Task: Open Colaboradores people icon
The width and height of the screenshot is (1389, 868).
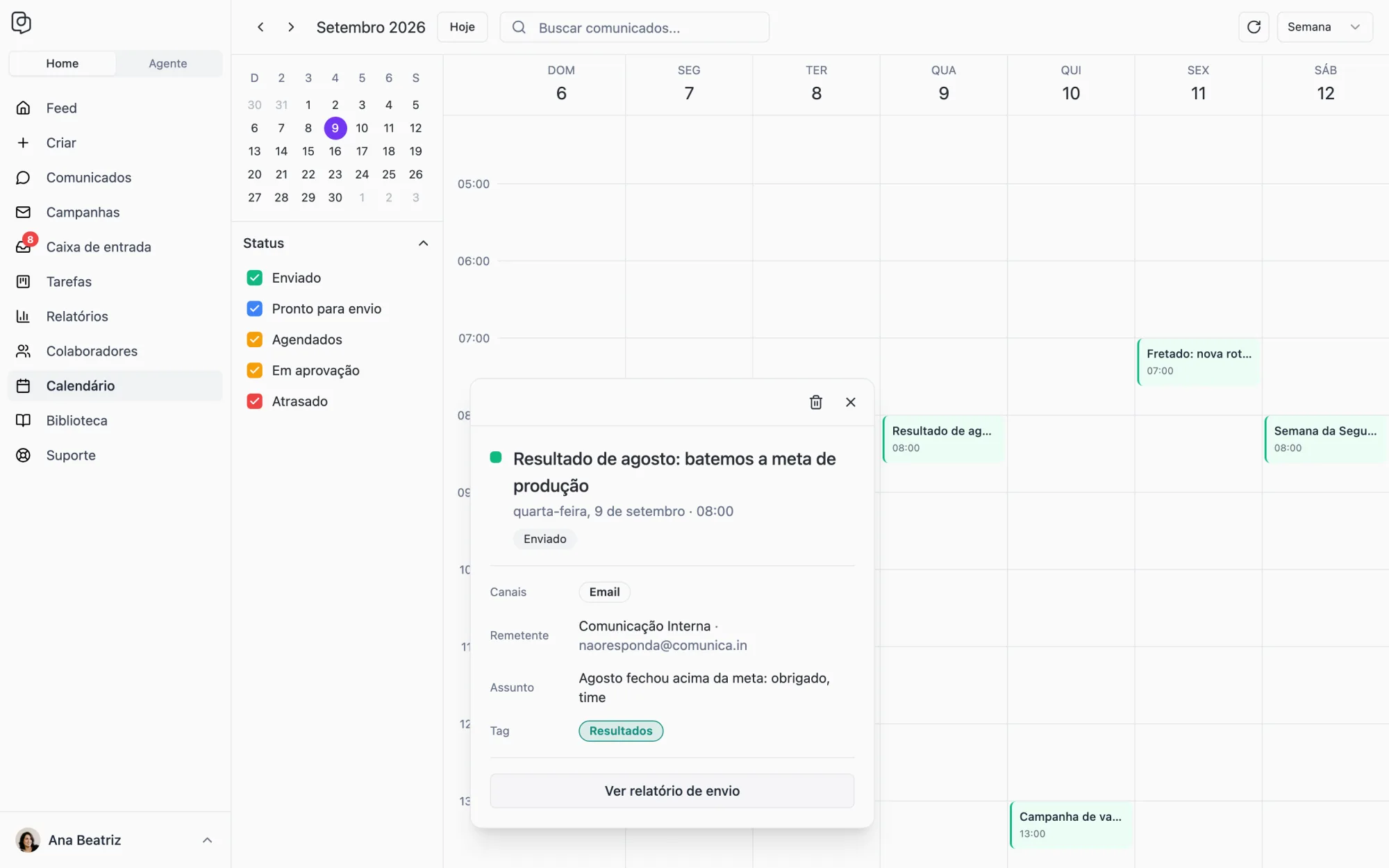Action: [23, 351]
